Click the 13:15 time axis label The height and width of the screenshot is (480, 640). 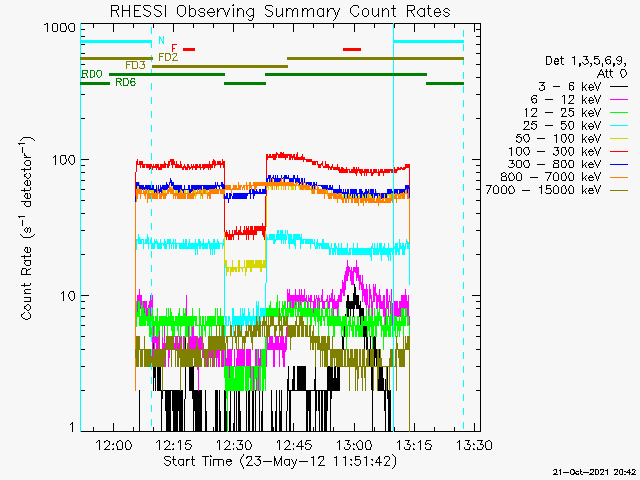tap(414, 445)
